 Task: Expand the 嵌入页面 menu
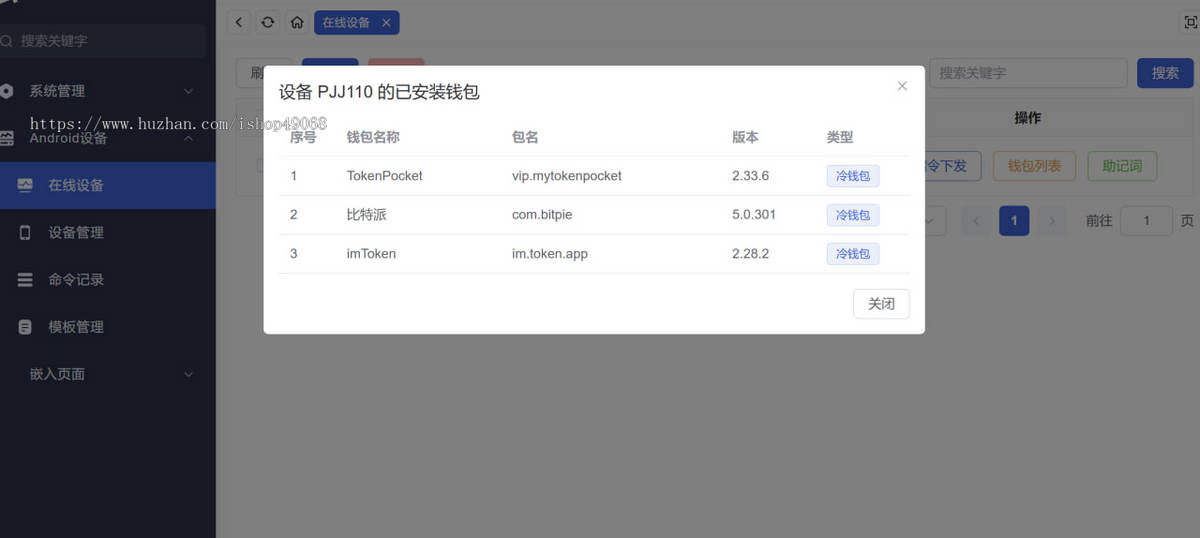pyautogui.click(x=108, y=374)
